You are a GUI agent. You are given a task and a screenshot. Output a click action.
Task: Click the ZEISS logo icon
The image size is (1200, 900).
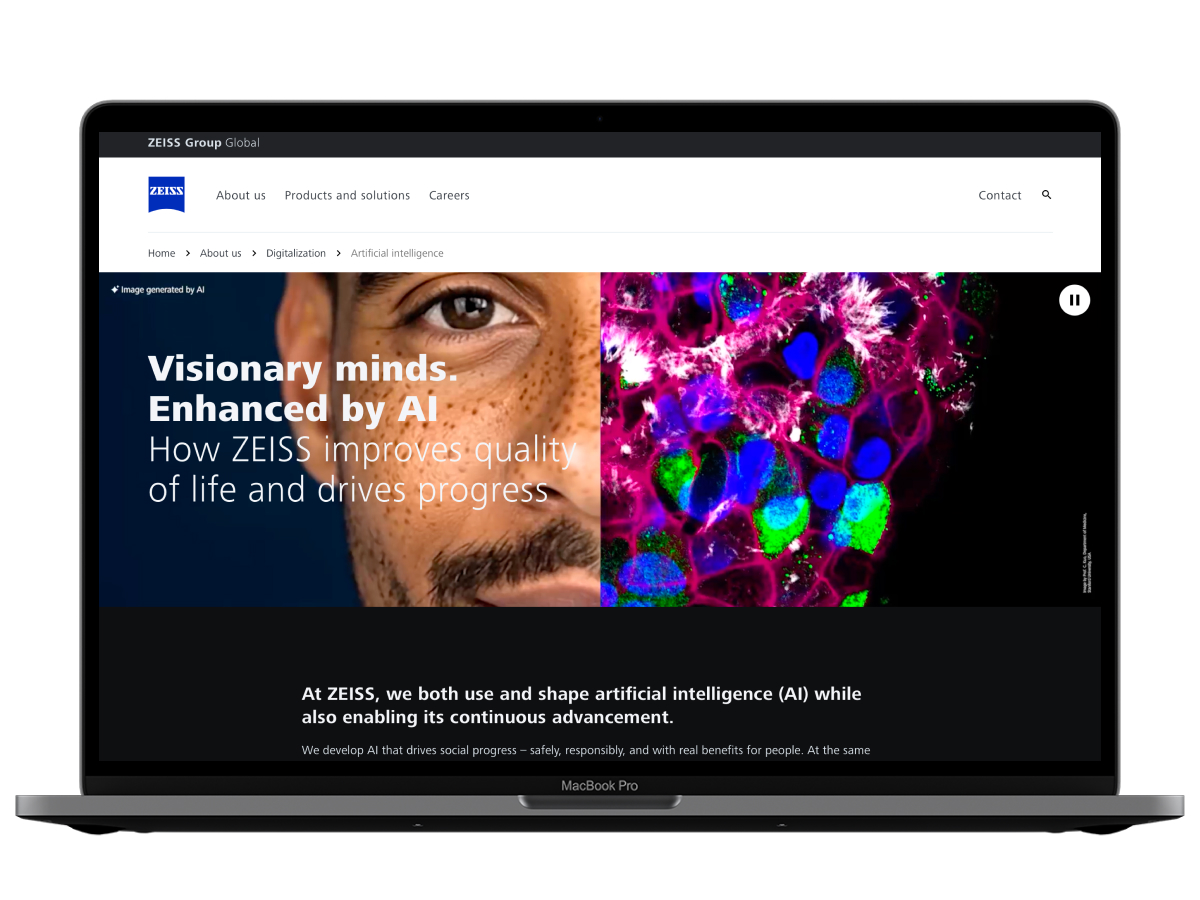tap(166, 195)
